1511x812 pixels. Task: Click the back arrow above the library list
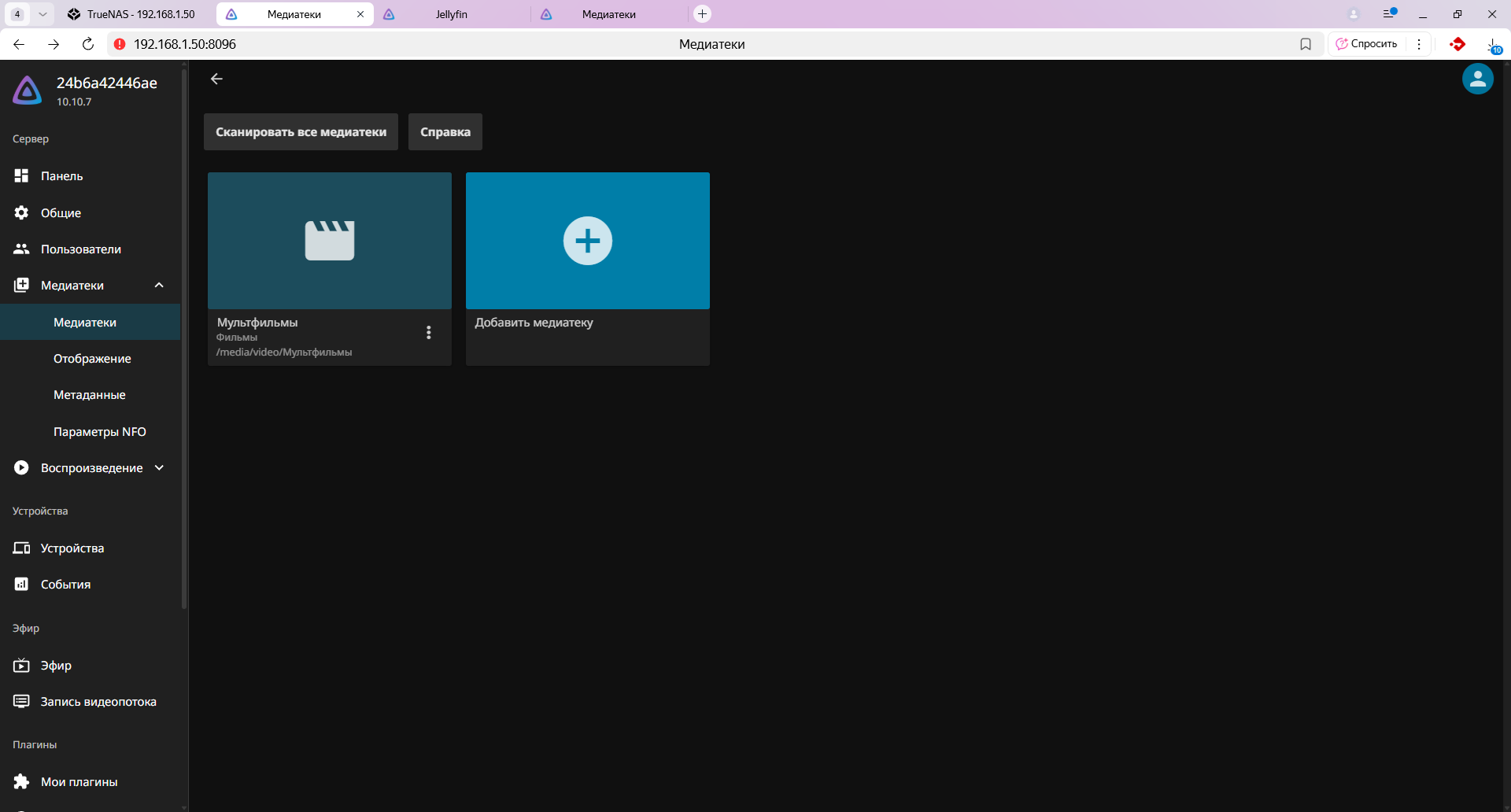(x=216, y=79)
